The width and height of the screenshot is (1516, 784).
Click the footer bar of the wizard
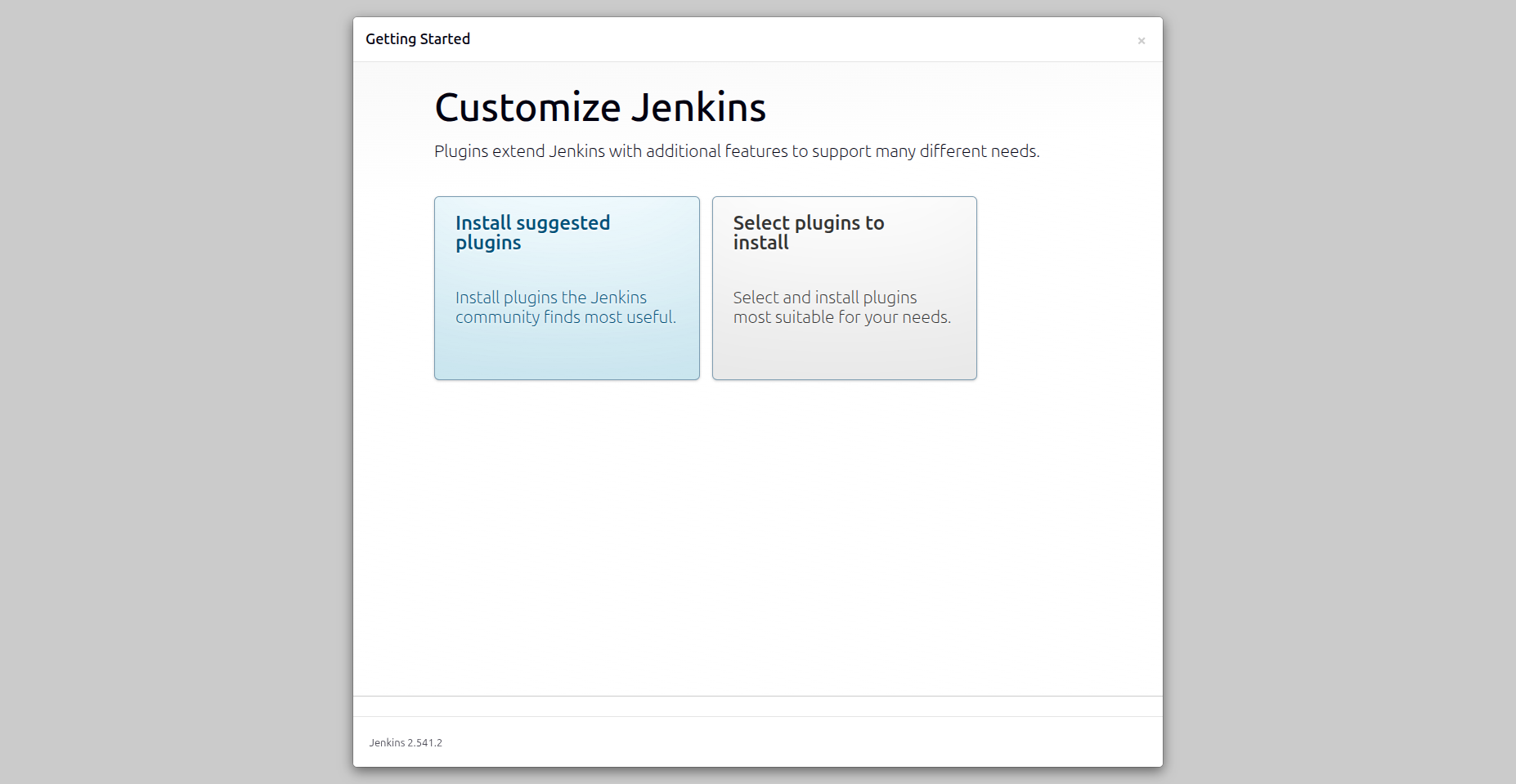(x=756, y=741)
